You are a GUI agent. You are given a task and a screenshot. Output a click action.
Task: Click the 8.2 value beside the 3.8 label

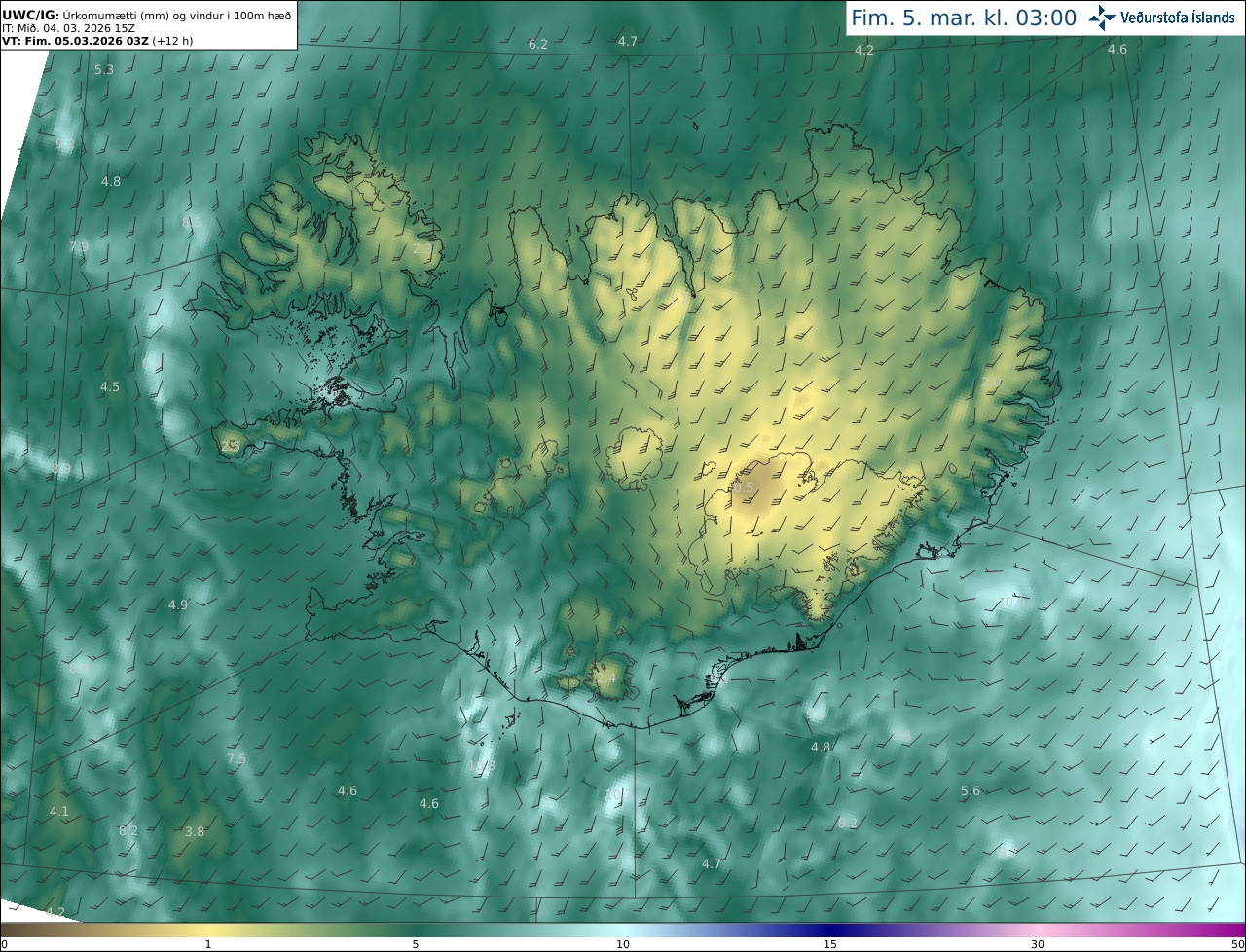pyautogui.click(x=128, y=831)
